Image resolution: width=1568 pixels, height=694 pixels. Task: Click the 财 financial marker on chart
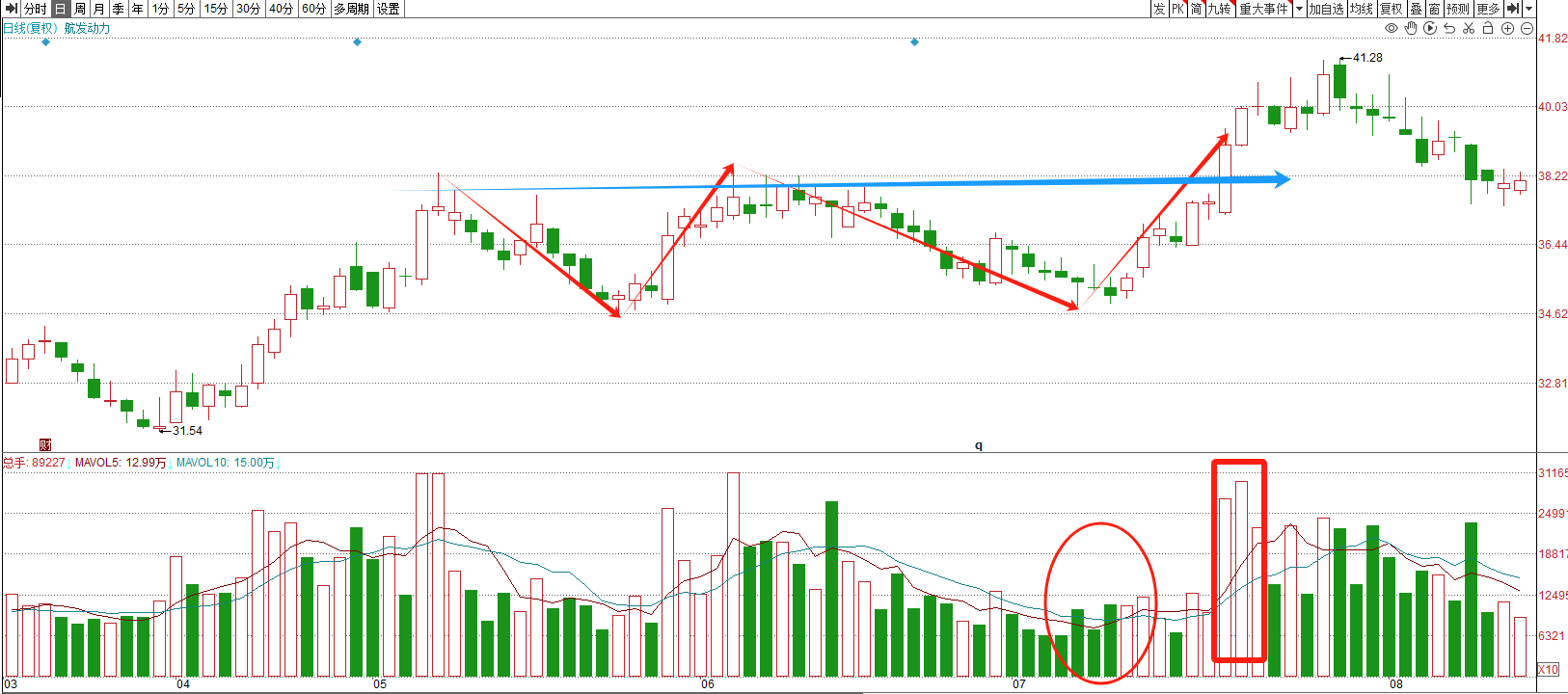tap(44, 444)
